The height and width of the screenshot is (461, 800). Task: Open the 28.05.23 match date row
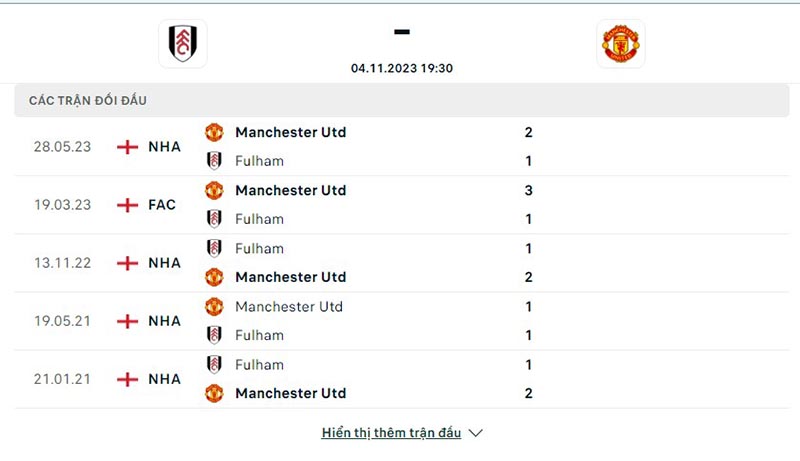tap(402, 147)
